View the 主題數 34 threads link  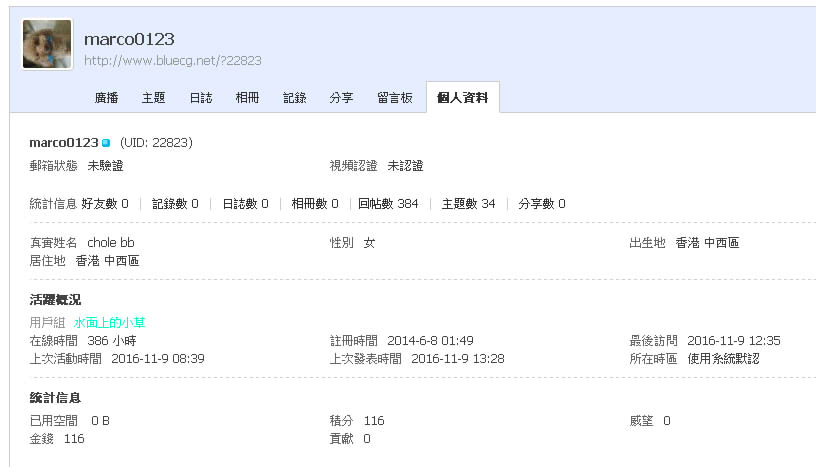pos(468,204)
